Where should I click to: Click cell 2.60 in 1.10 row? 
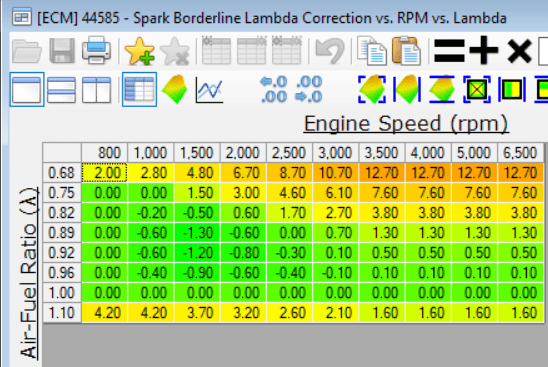tap(289, 312)
